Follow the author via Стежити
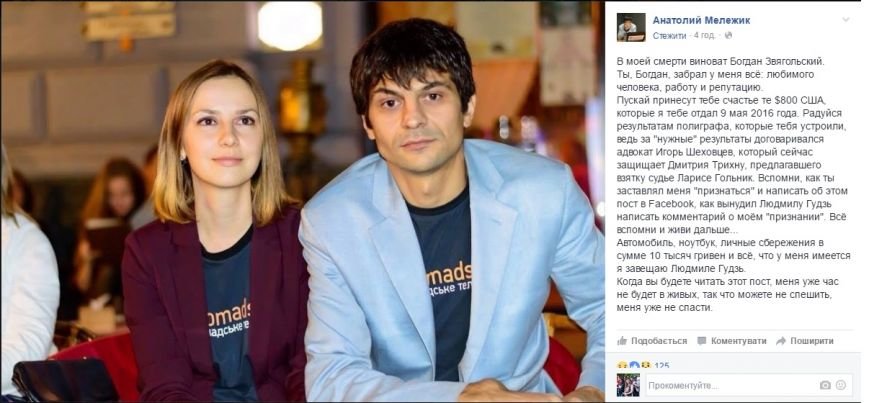 point(669,35)
